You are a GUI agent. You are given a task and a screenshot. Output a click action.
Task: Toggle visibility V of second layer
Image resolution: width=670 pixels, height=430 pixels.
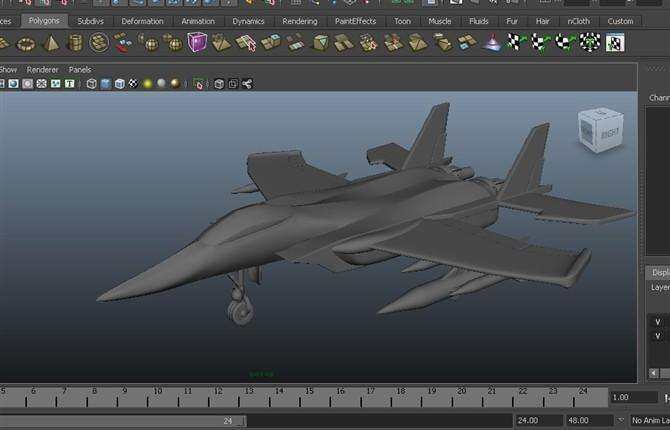[657, 336]
